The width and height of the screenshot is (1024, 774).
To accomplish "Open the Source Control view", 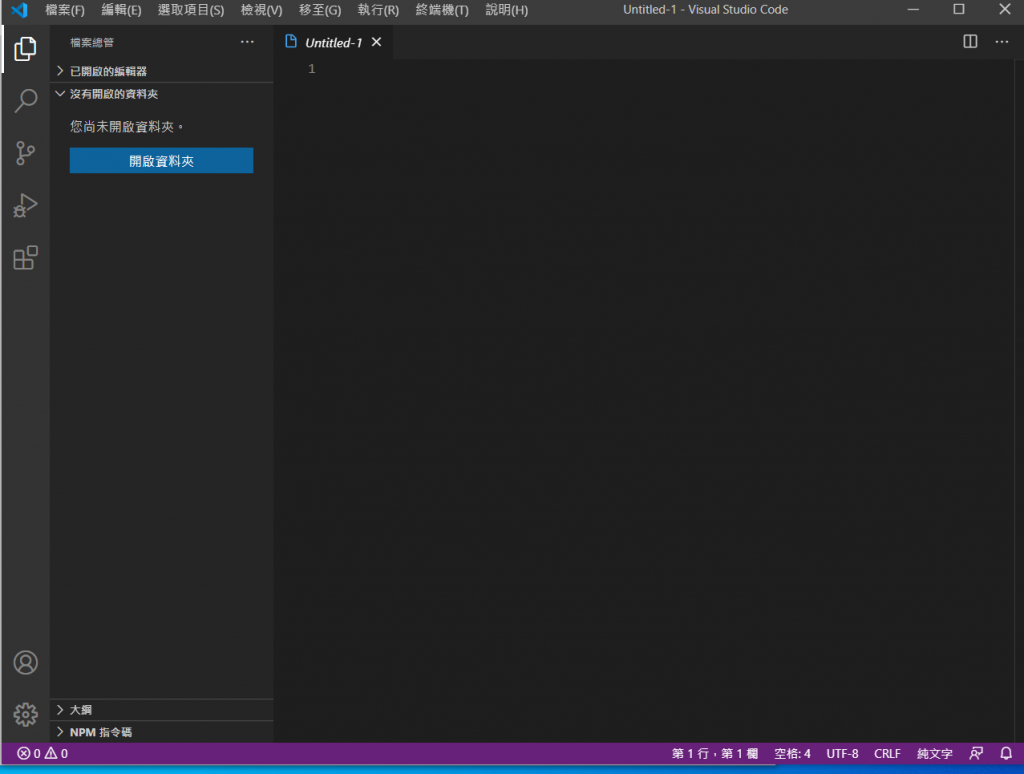I will pyautogui.click(x=25, y=153).
